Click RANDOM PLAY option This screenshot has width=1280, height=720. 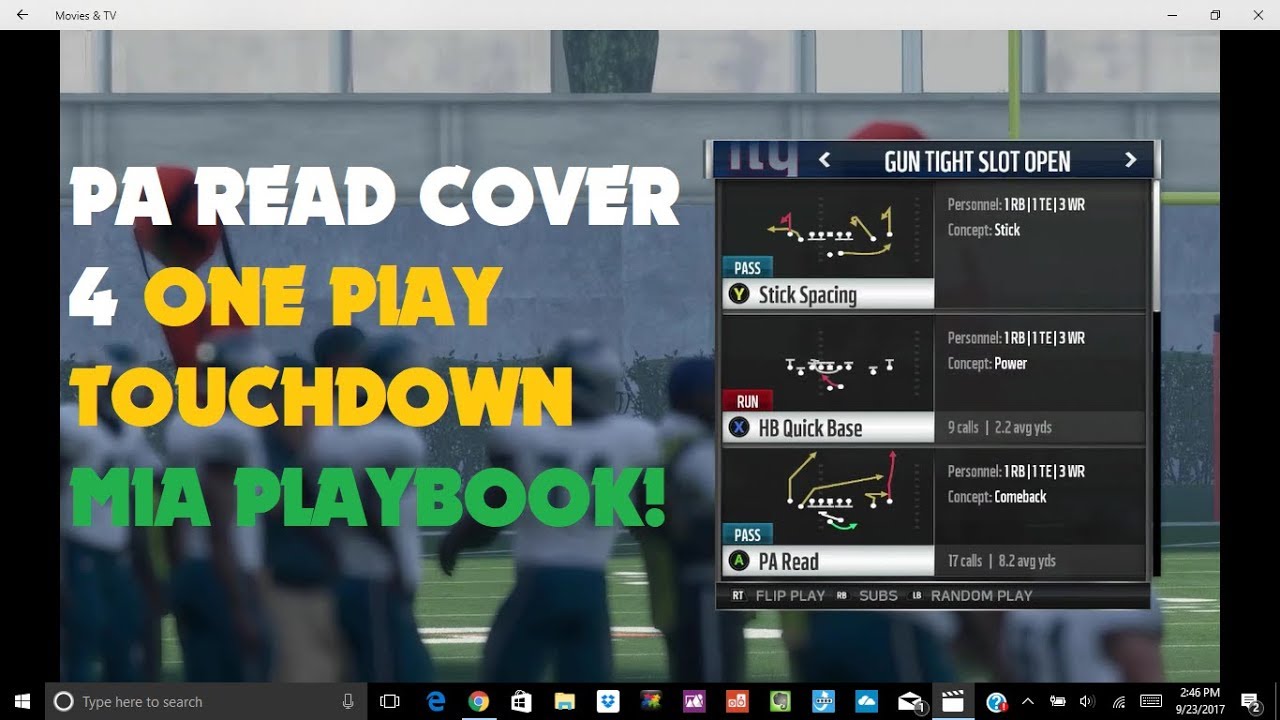[x=981, y=596]
